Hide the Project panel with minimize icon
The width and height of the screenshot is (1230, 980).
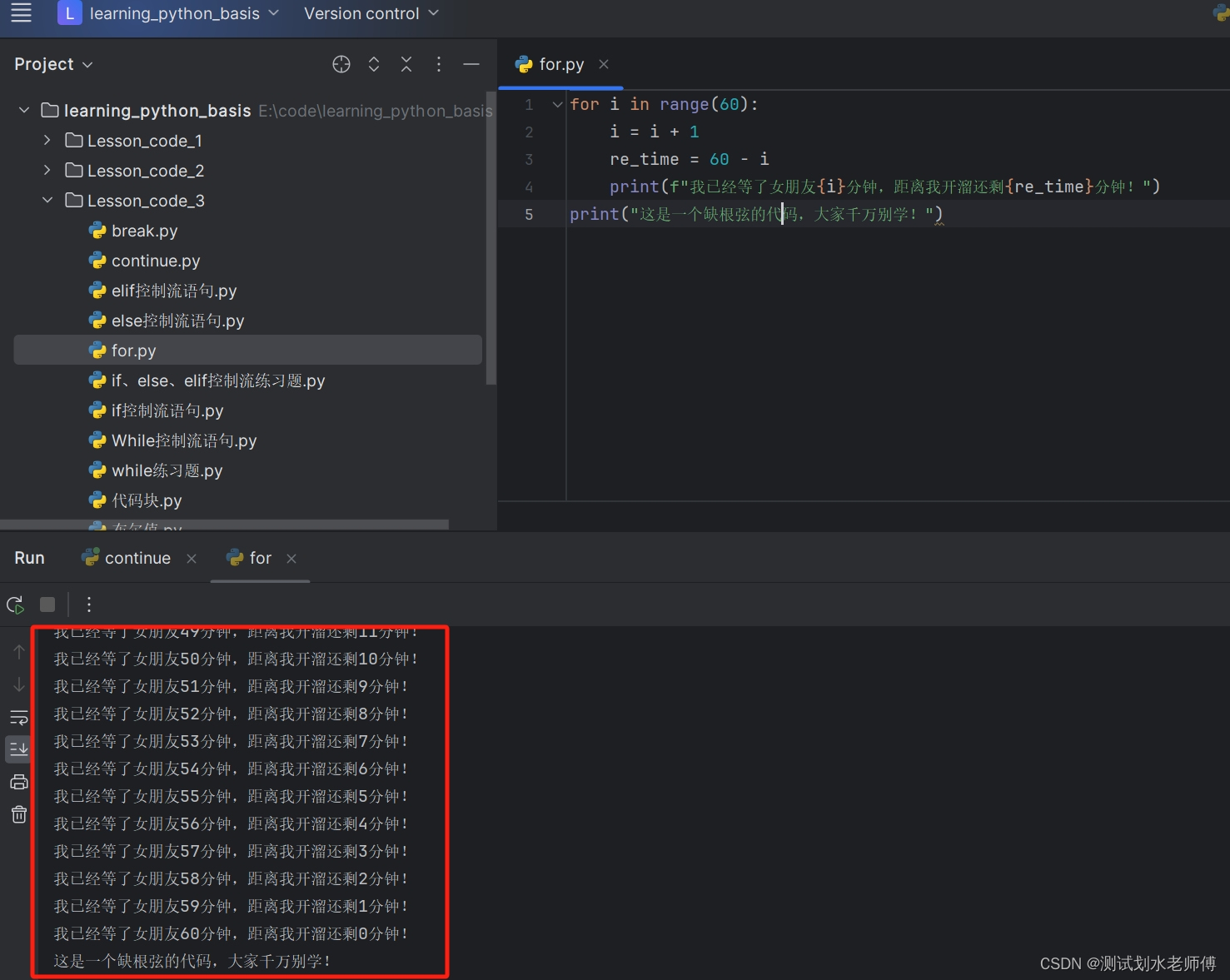(x=471, y=64)
